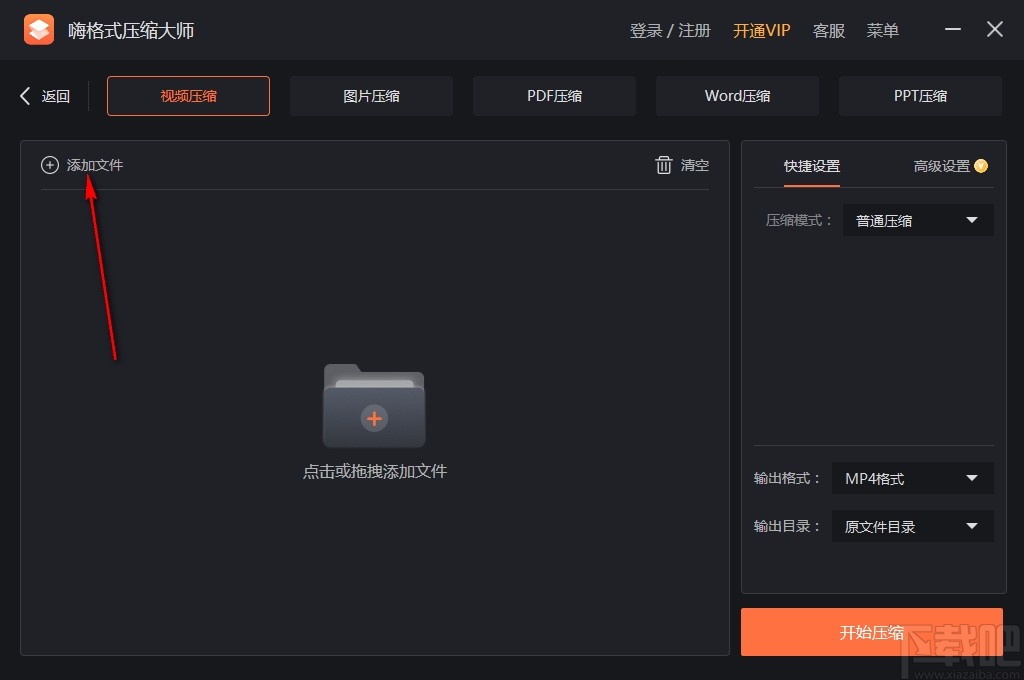1024x680 pixels.
Task: Select the 视频压缩 compression mode
Action: 187,95
